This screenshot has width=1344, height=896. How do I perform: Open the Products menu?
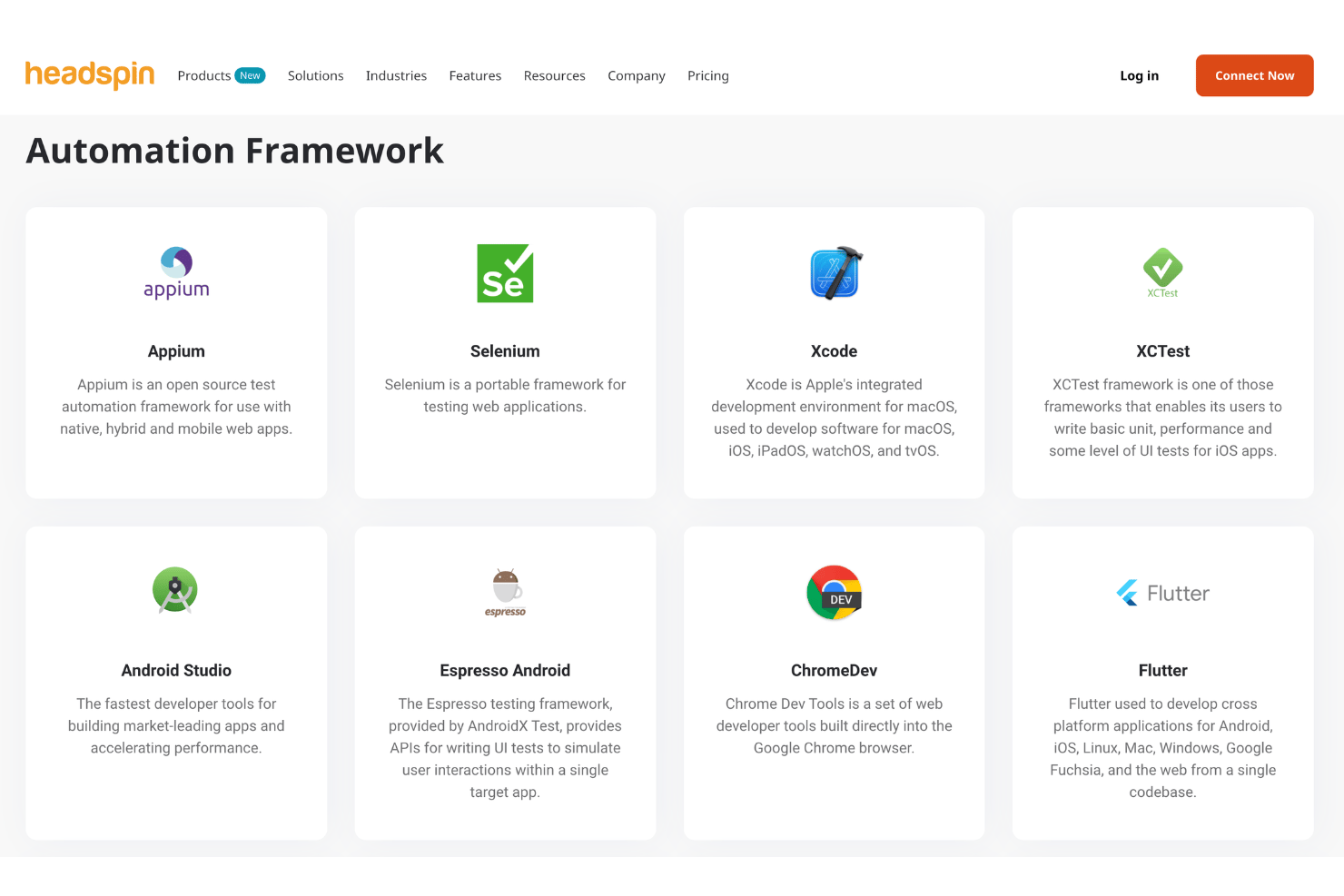pos(204,75)
